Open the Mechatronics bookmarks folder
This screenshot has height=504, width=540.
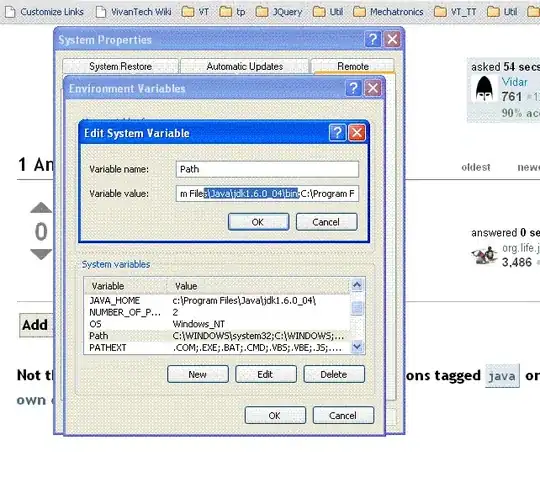(388, 12)
